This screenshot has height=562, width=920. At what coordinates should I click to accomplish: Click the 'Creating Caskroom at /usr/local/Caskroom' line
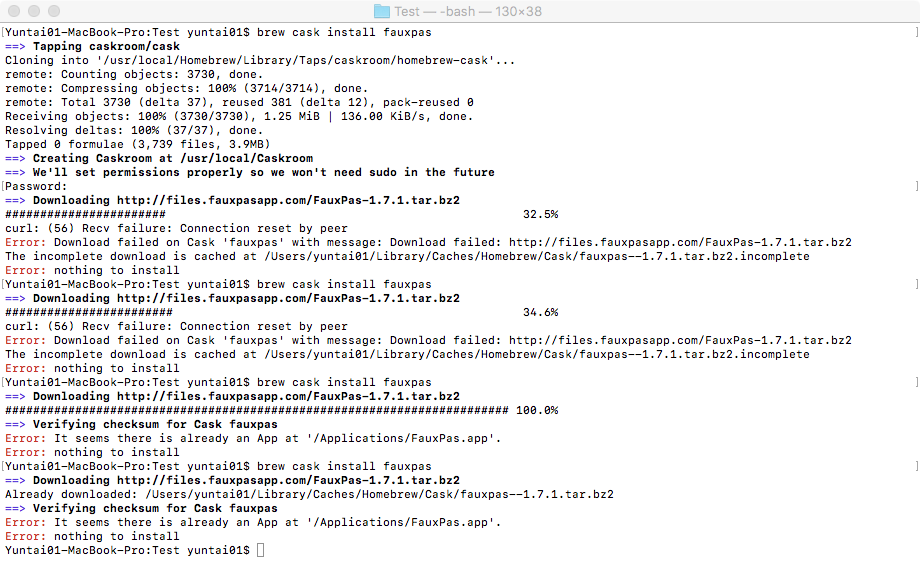(159, 158)
